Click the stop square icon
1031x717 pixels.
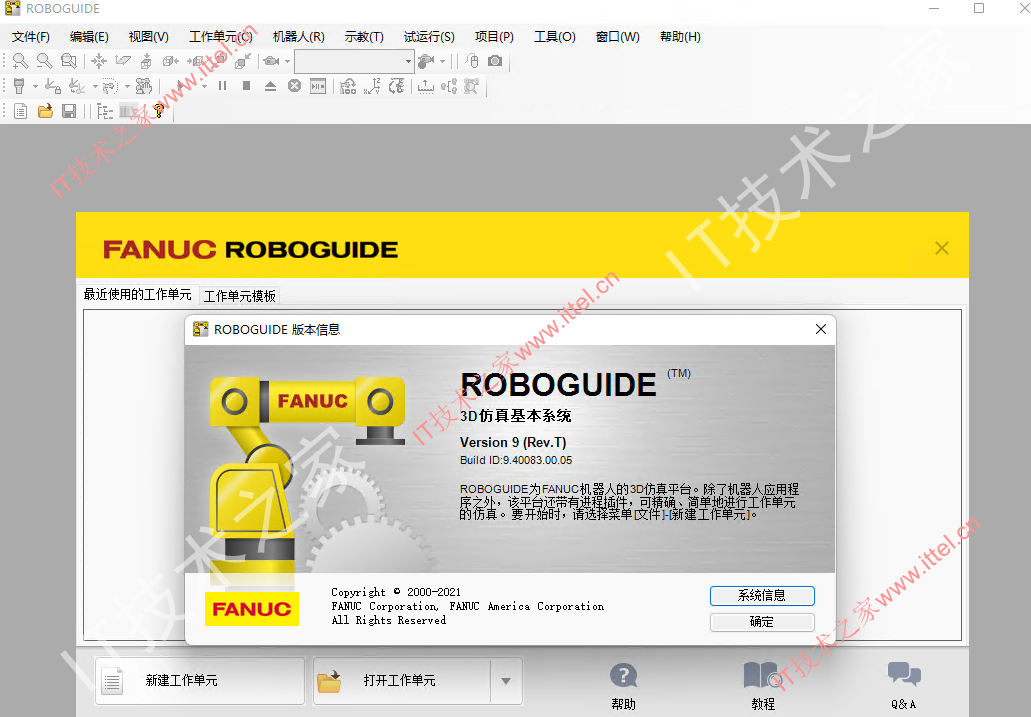246,86
